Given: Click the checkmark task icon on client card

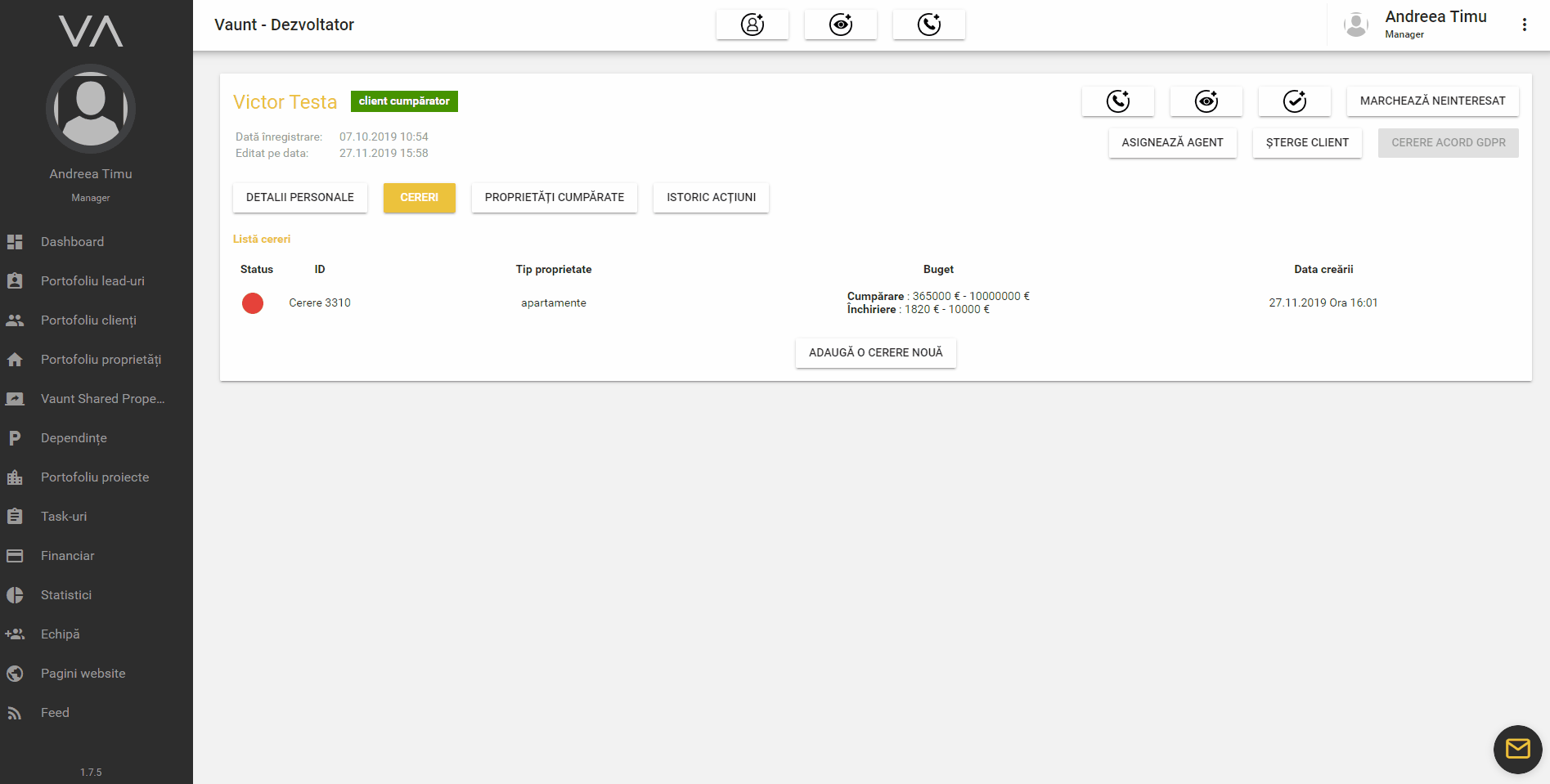Looking at the screenshot, I should [1294, 101].
